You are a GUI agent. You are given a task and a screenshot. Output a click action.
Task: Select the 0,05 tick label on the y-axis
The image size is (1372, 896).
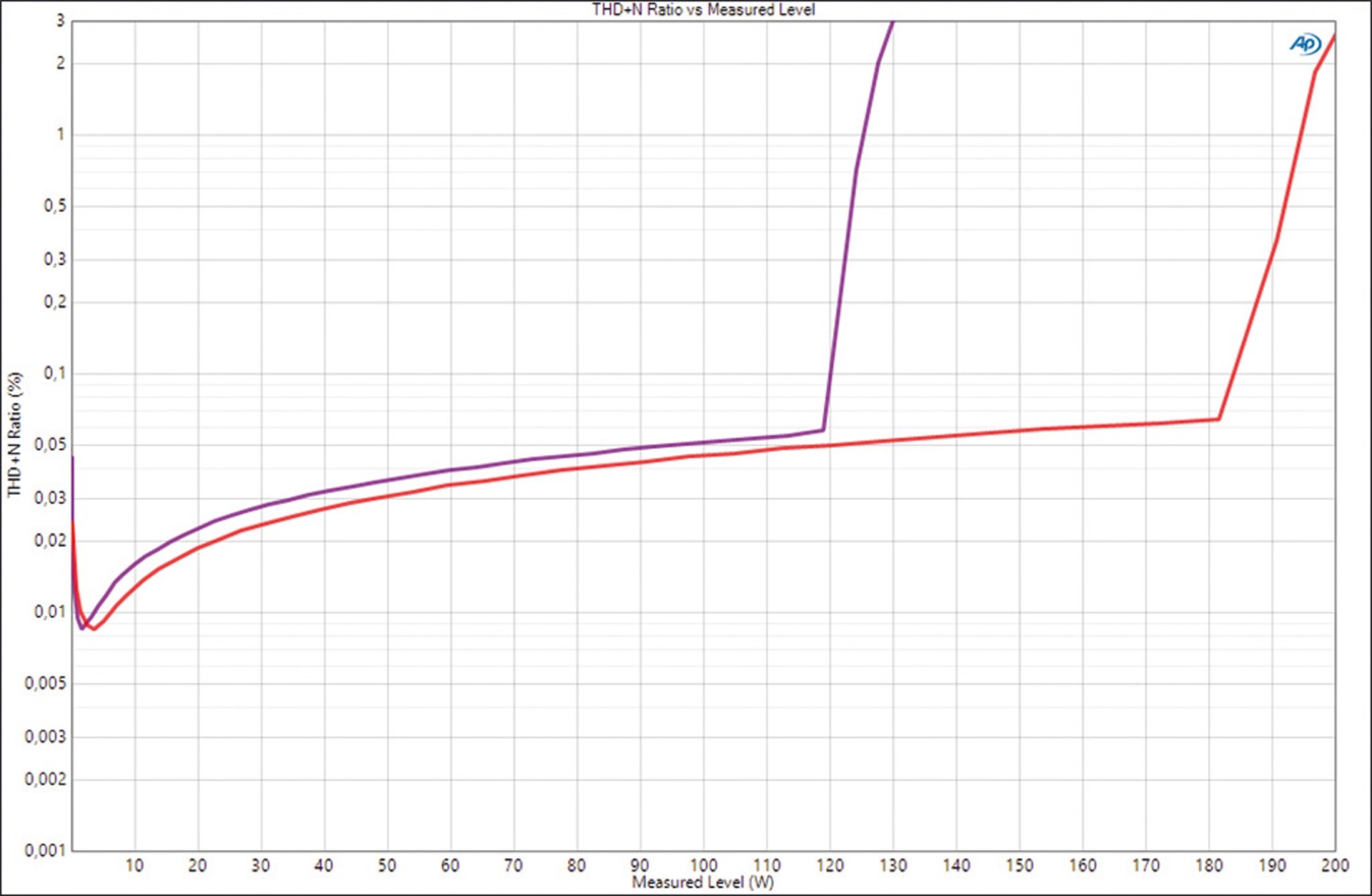click(x=50, y=444)
